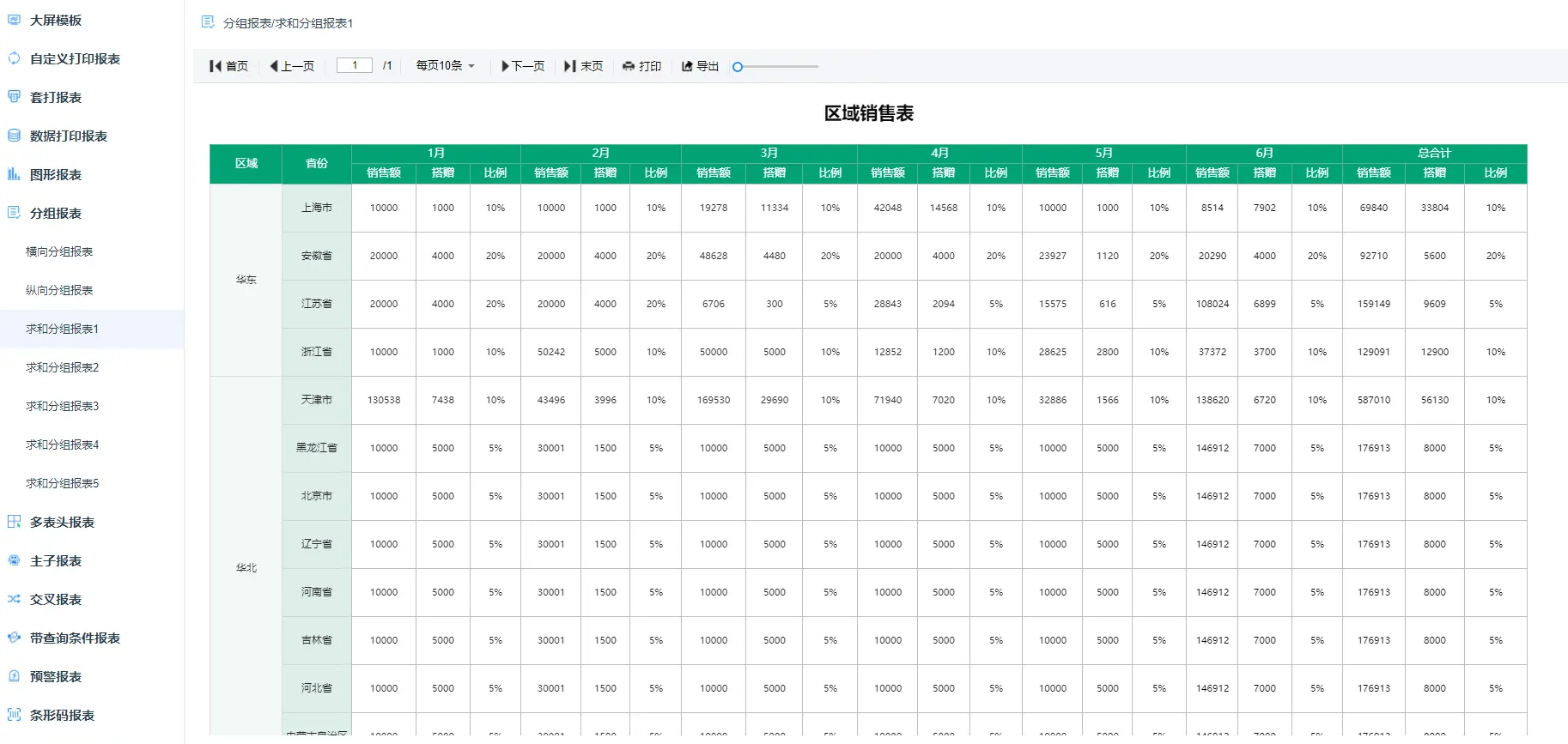The width and height of the screenshot is (1568, 744).
Task: Click the 省份 column header
Action: coord(317,164)
